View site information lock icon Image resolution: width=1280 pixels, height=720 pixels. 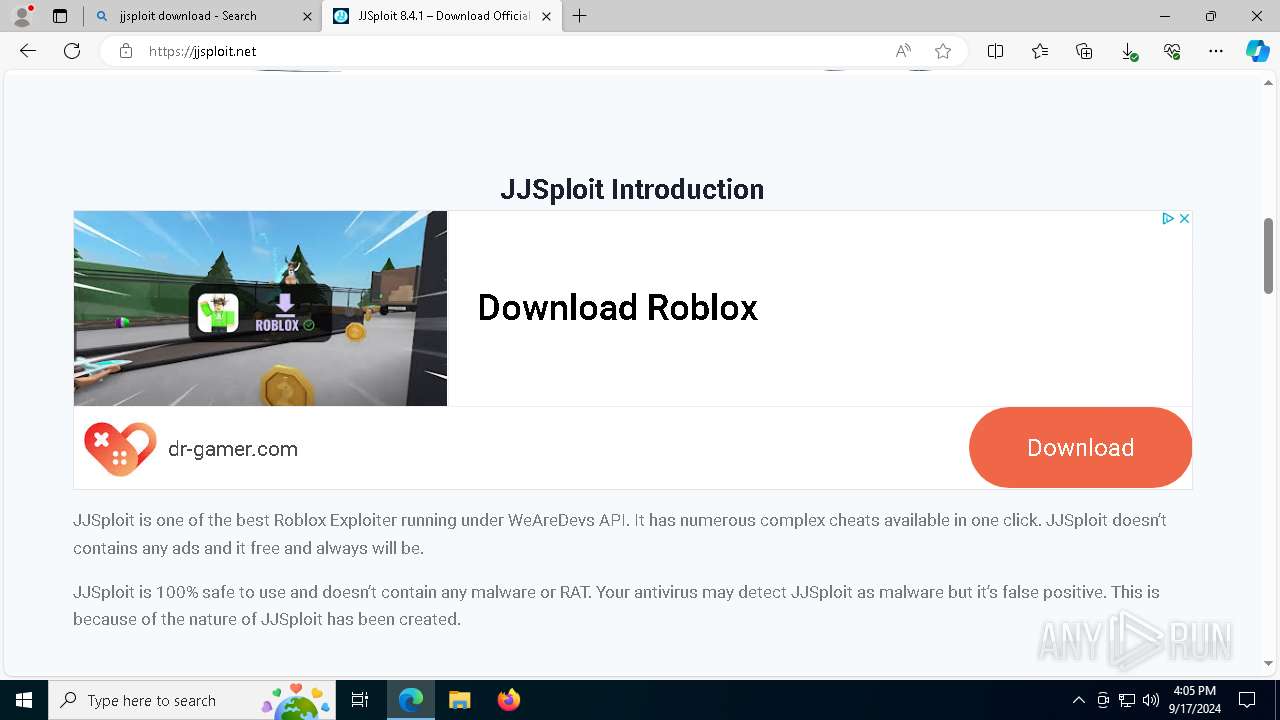click(x=126, y=51)
